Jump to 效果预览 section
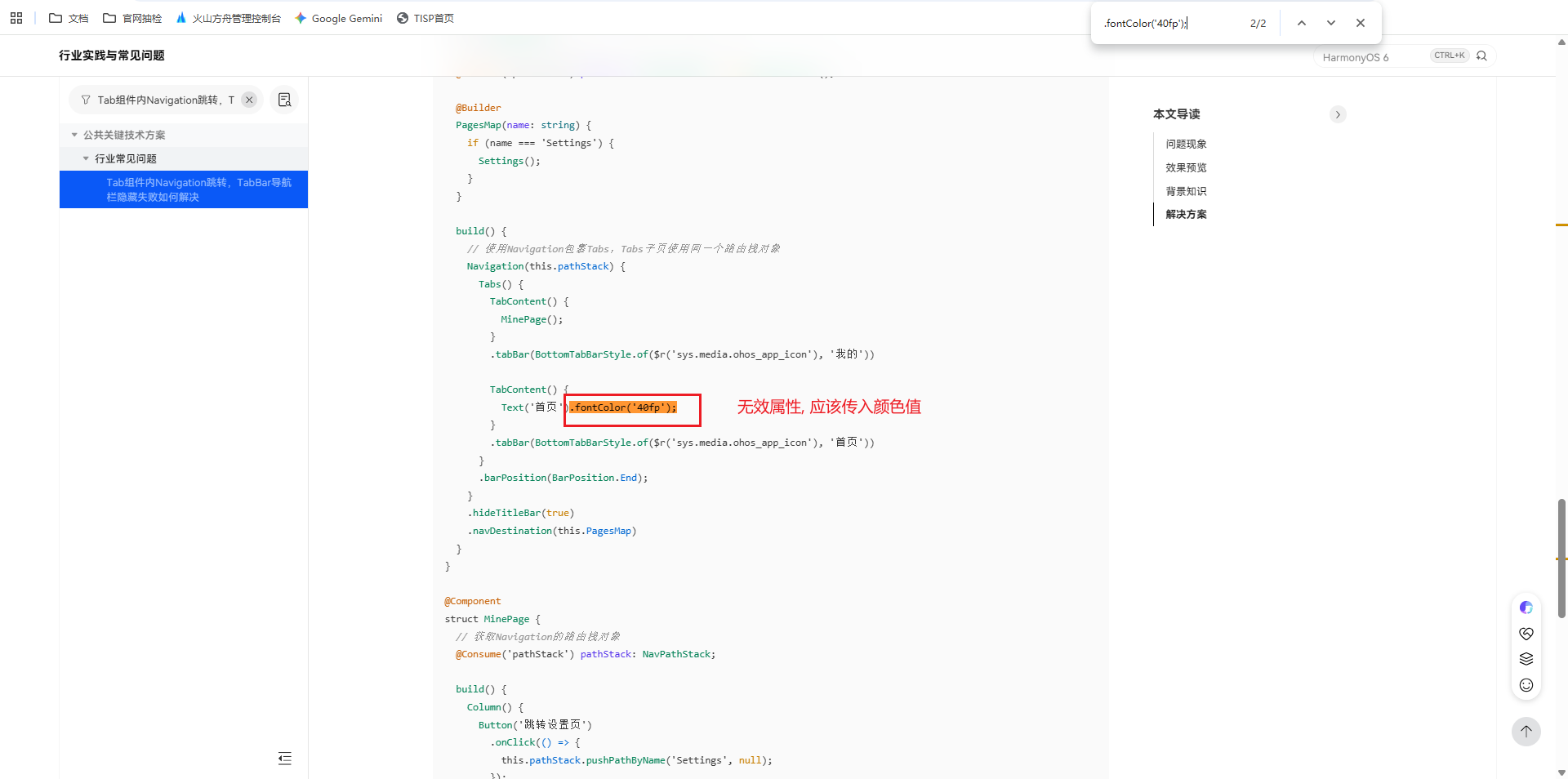 point(1186,167)
